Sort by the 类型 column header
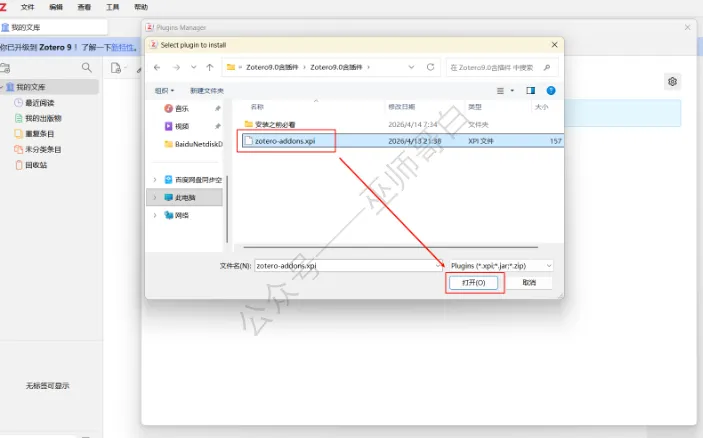This screenshot has width=703, height=438. 474,107
